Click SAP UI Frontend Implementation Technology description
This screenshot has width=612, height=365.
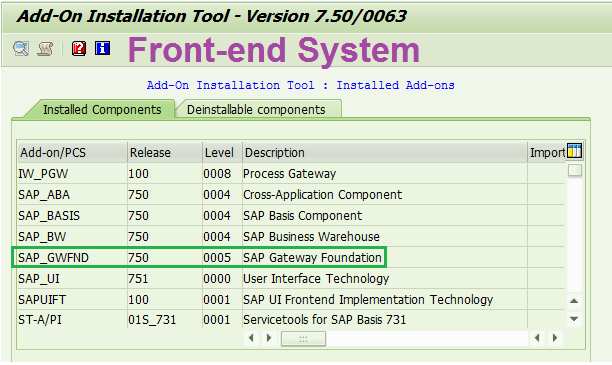tap(368, 300)
